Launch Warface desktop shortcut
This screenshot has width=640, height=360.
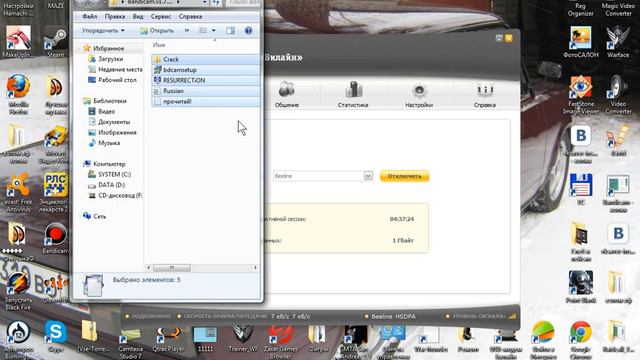tap(618, 42)
